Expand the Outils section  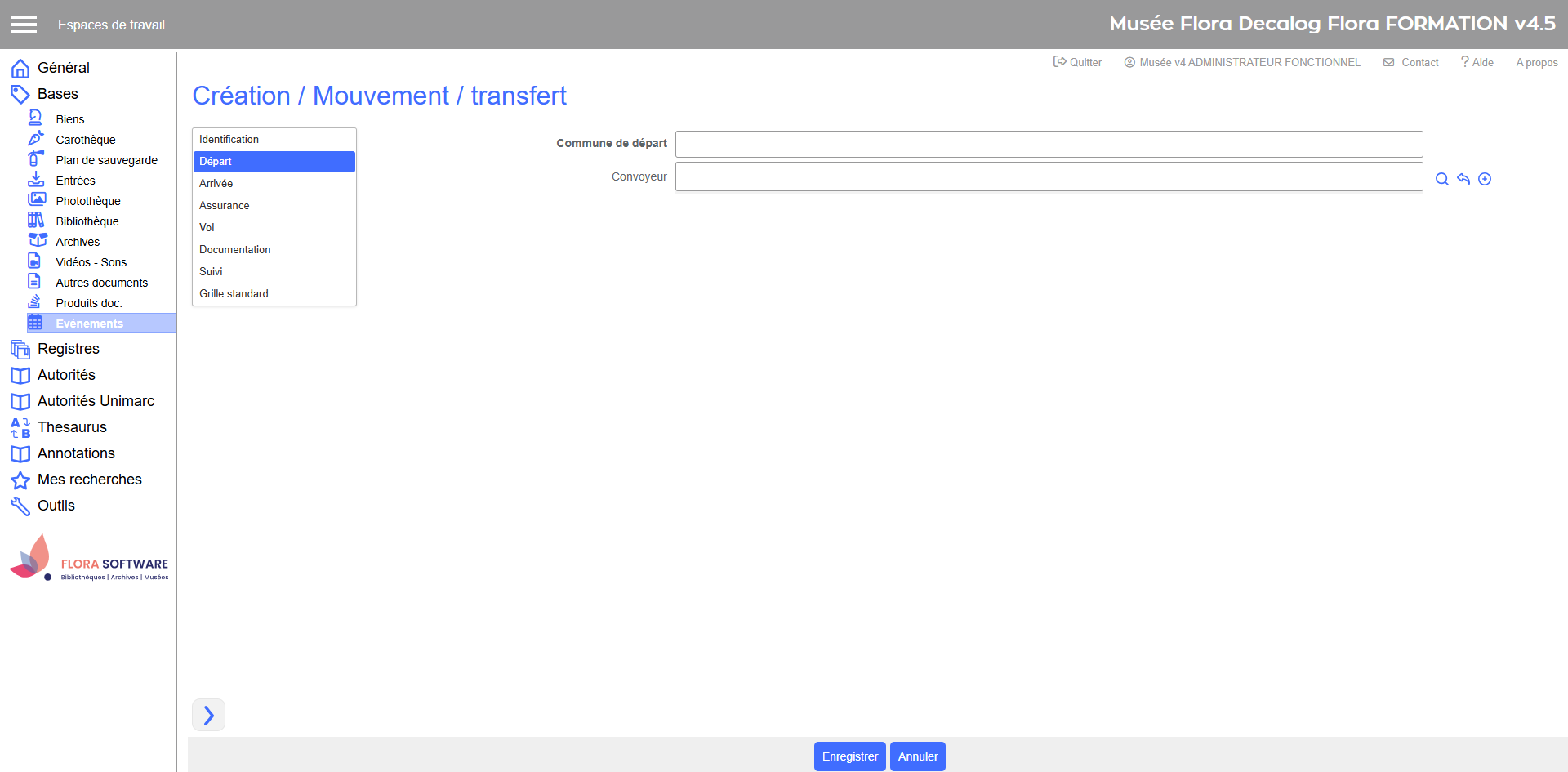pos(56,506)
